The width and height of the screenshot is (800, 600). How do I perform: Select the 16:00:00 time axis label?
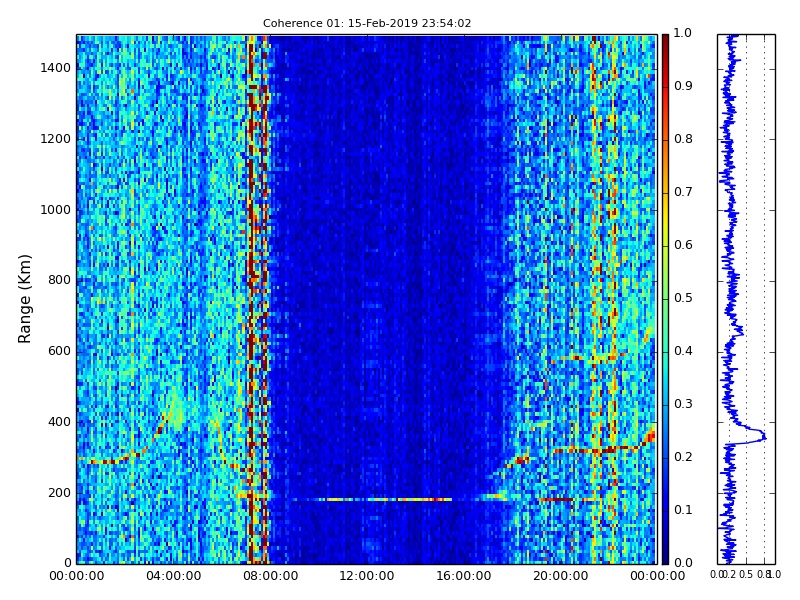[464, 576]
